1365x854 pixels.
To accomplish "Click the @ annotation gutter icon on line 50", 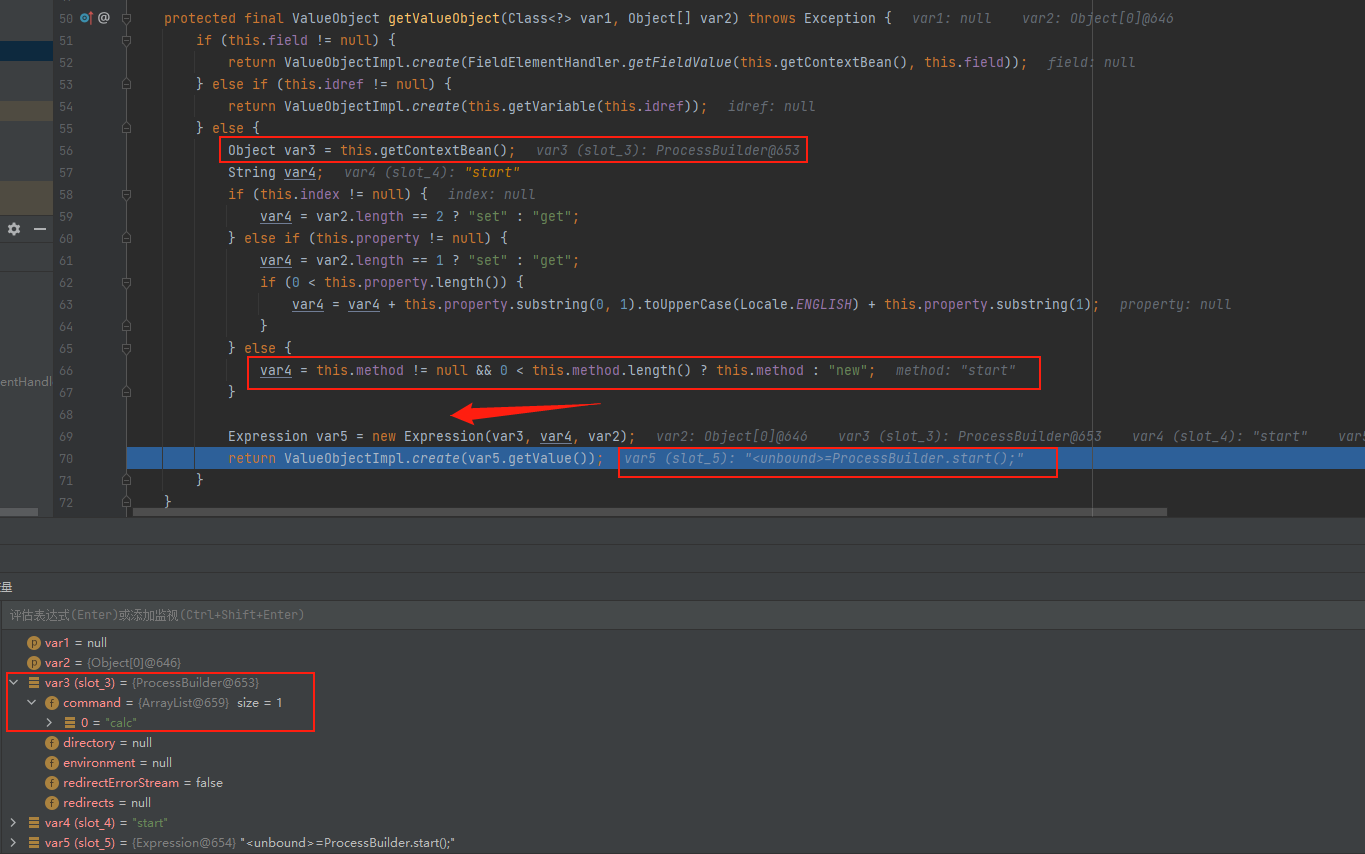I will coord(104,18).
